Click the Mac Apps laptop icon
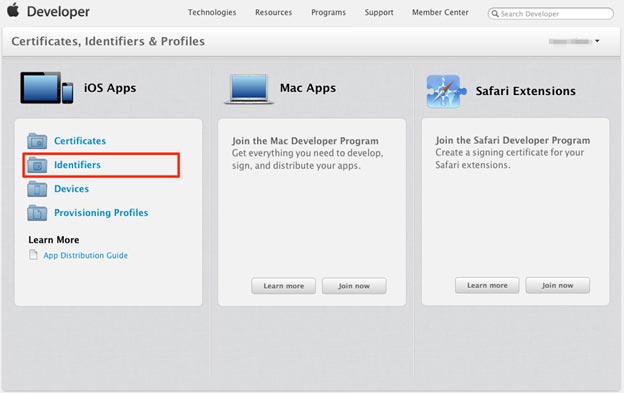 [249, 89]
